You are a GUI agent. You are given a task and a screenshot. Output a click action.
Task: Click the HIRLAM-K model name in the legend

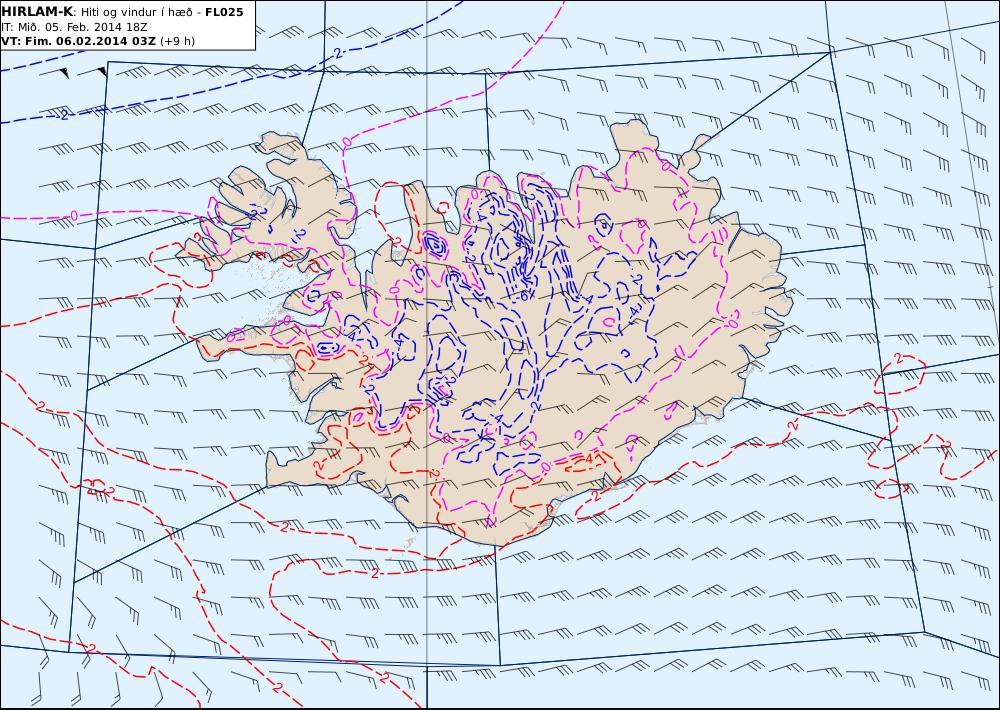pyautogui.click(x=37, y=11)
